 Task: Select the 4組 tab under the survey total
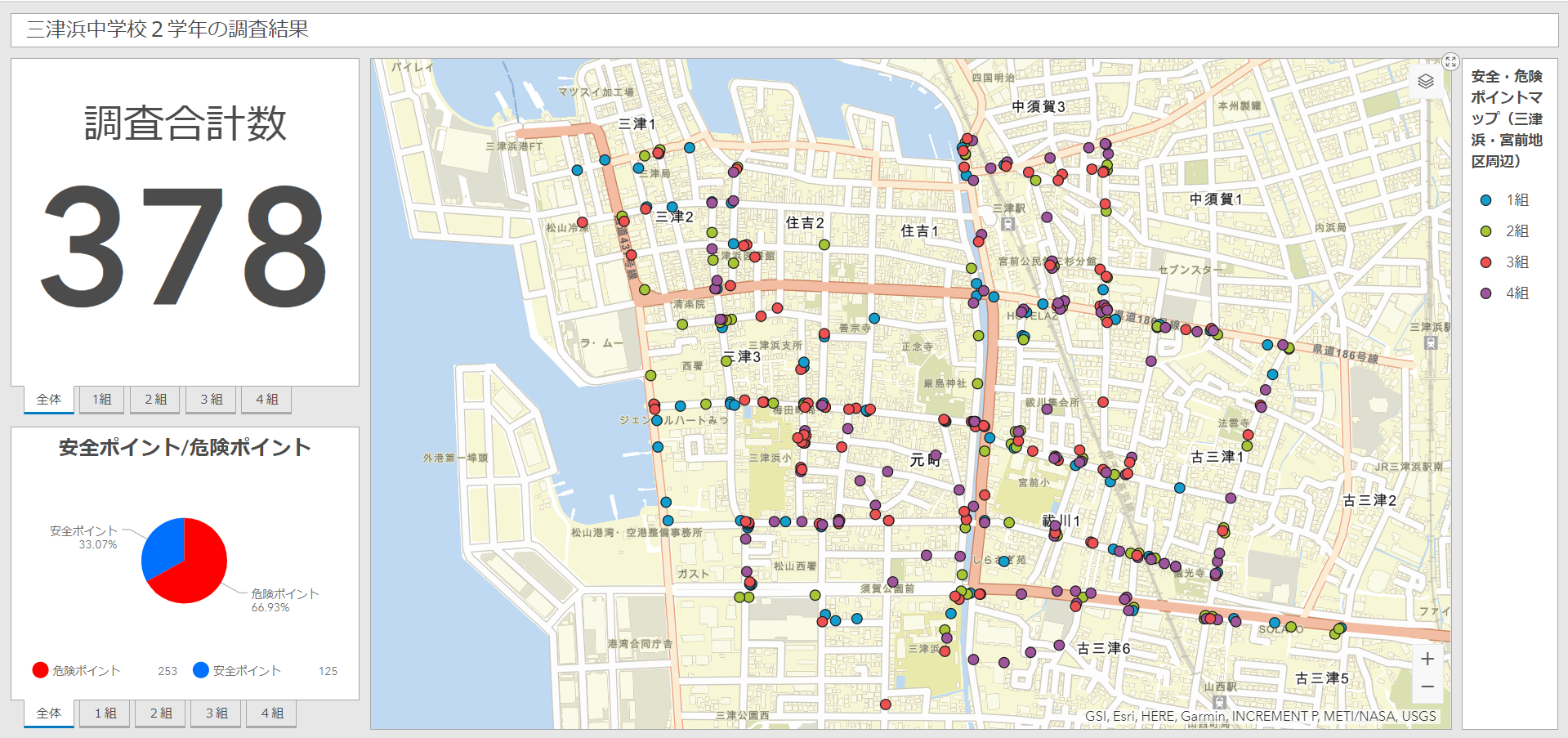[x=266, y=400]
